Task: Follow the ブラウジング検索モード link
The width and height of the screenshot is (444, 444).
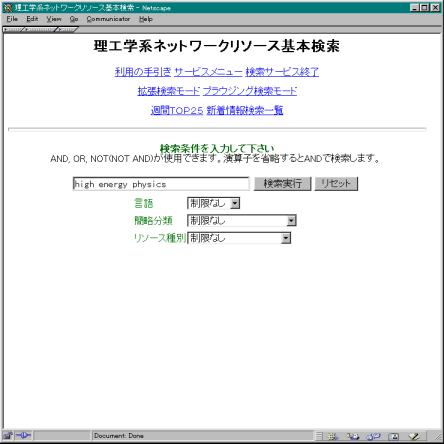Action: (250, 91)
